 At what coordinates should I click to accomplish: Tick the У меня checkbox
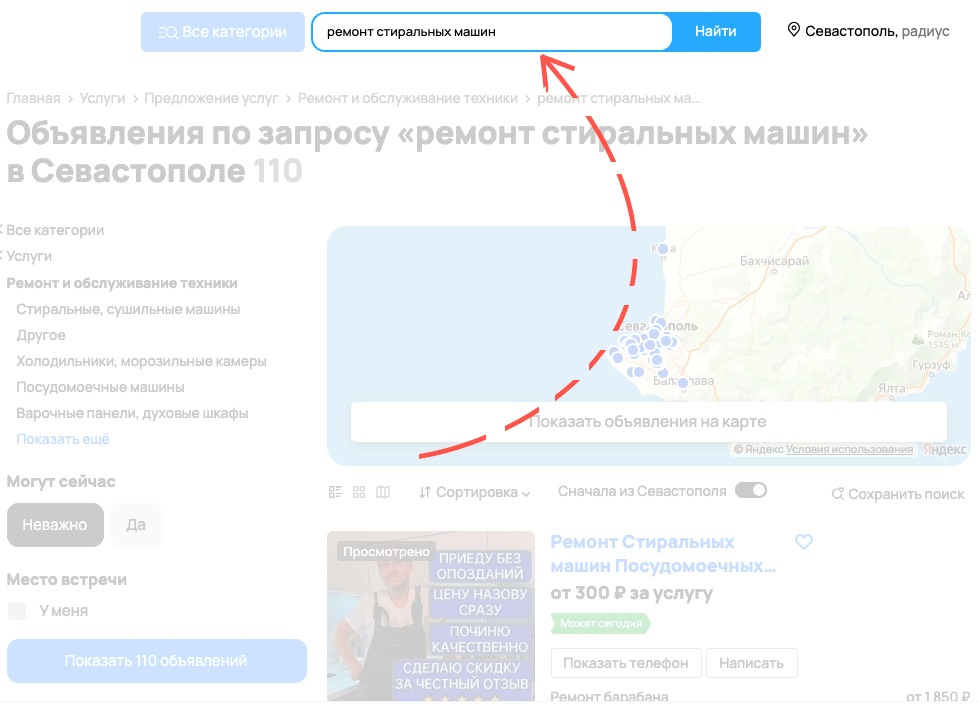click(17, 610)
